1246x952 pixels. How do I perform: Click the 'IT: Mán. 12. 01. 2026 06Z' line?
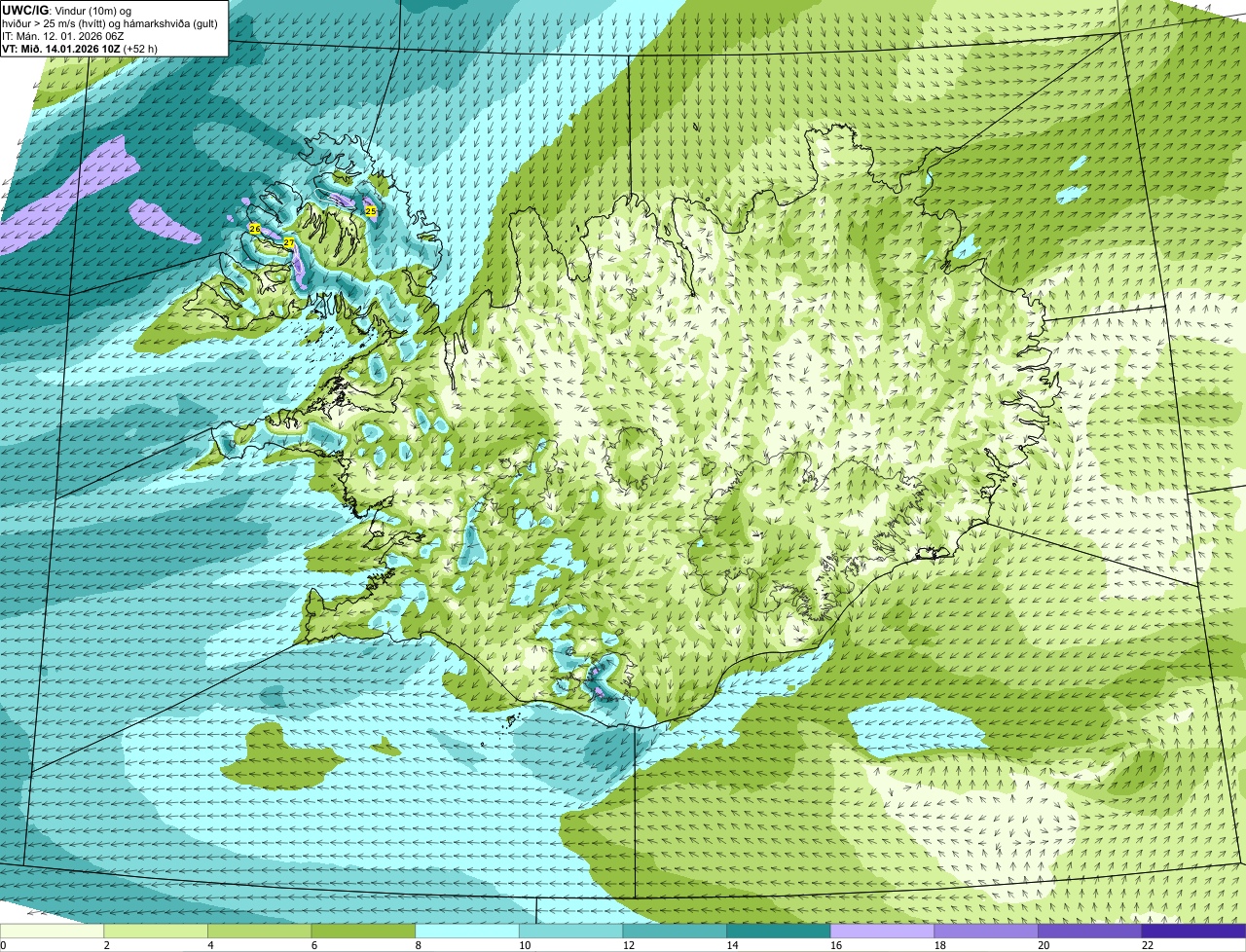[x=62, y=35]
